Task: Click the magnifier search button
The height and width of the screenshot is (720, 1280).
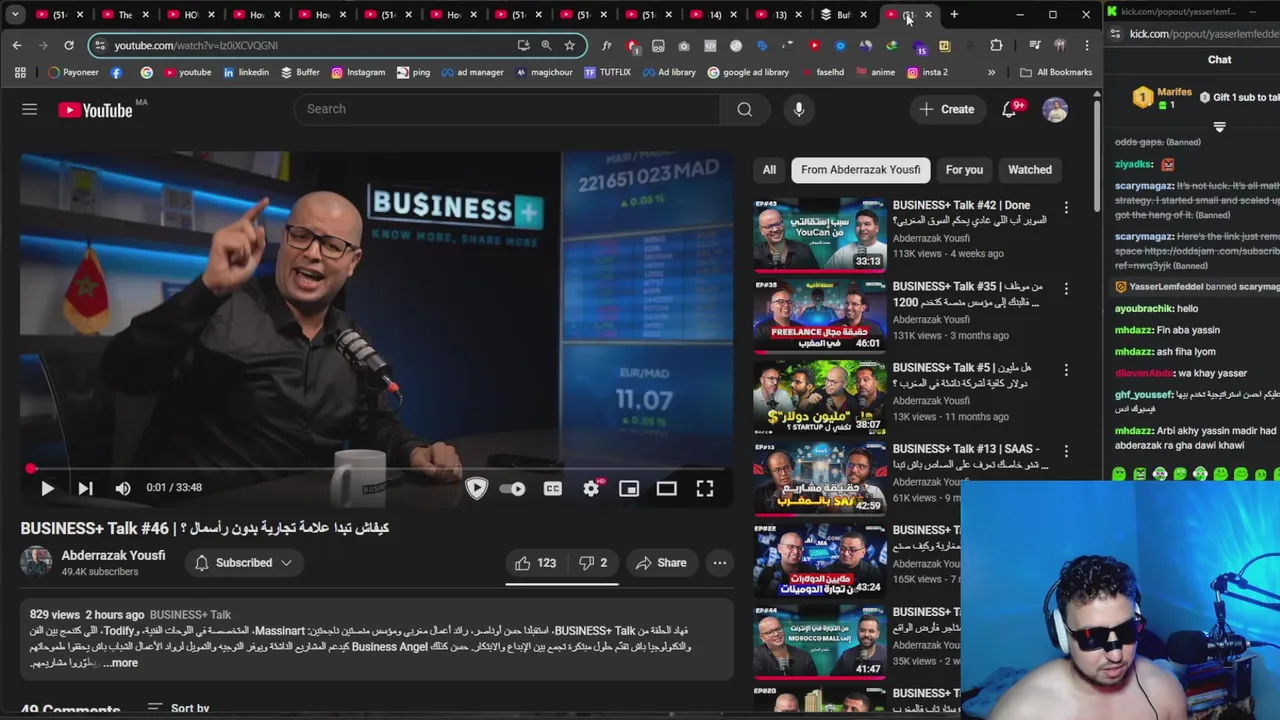Action: [744, 109]
